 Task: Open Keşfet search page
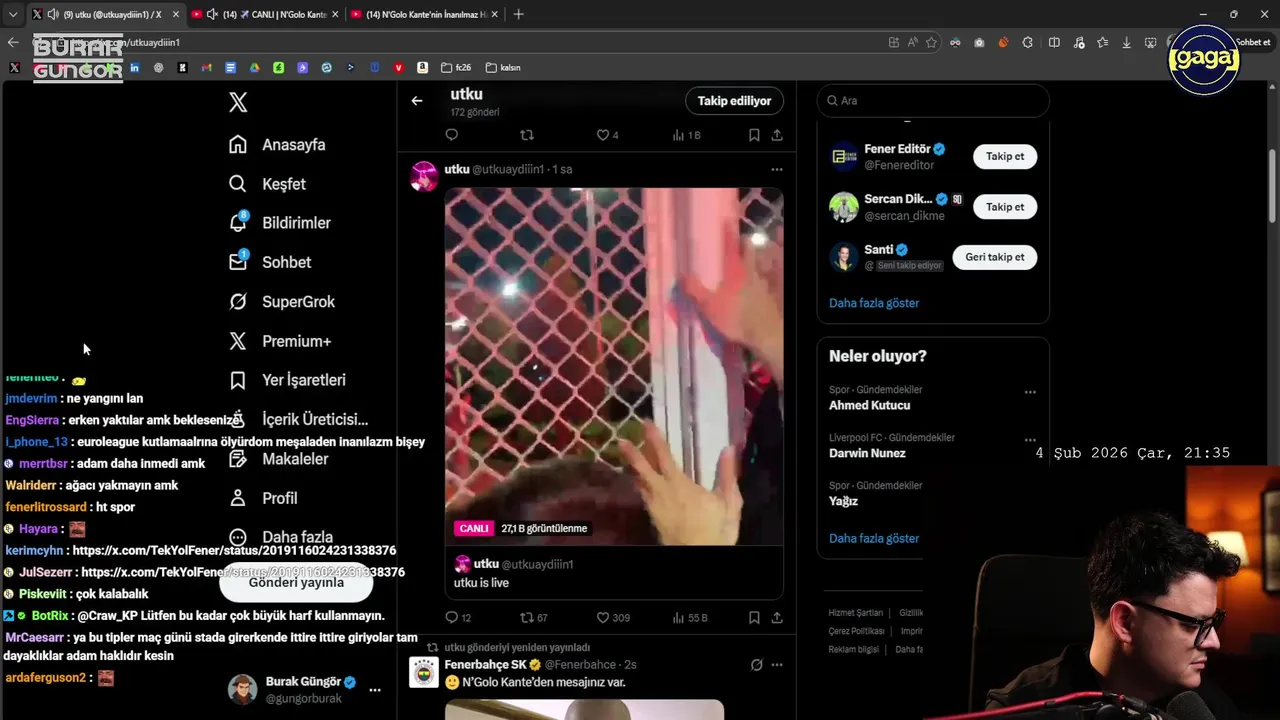click(x=267, y=184)
